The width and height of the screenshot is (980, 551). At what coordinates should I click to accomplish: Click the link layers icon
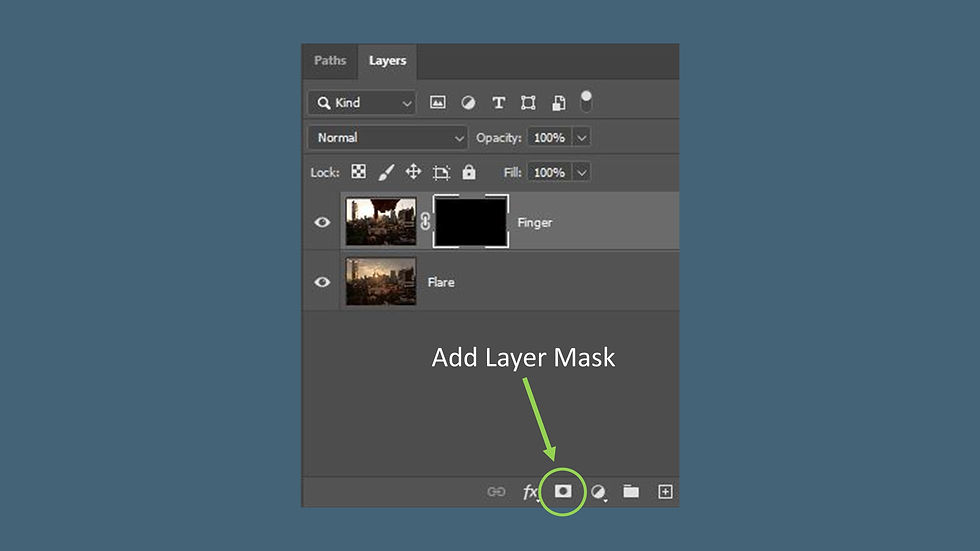coord(496,492)
